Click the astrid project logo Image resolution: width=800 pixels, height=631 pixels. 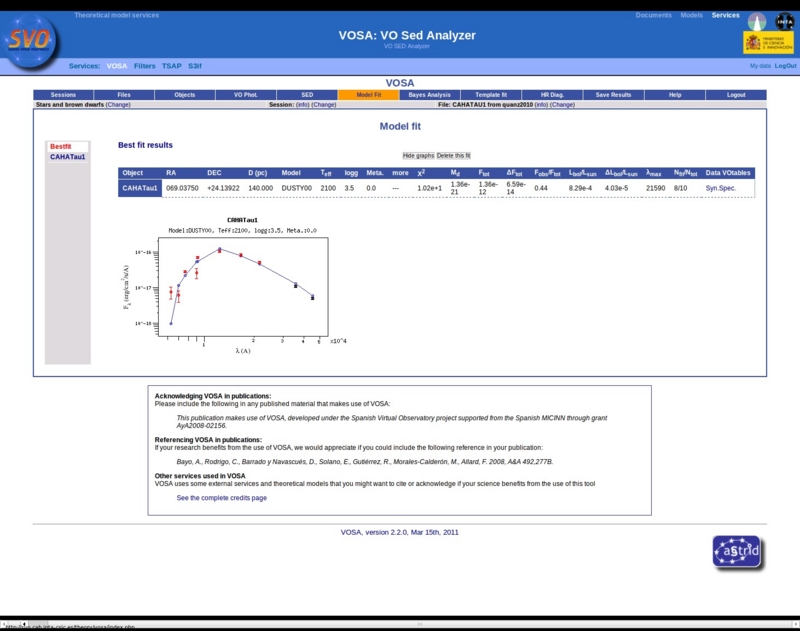pyautogui.click(x=737, y=552)
